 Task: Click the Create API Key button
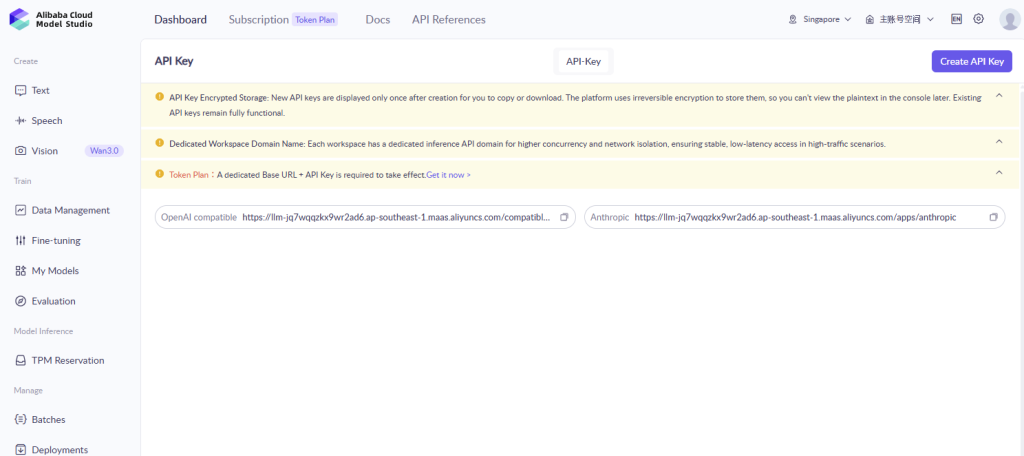(972, 61)
